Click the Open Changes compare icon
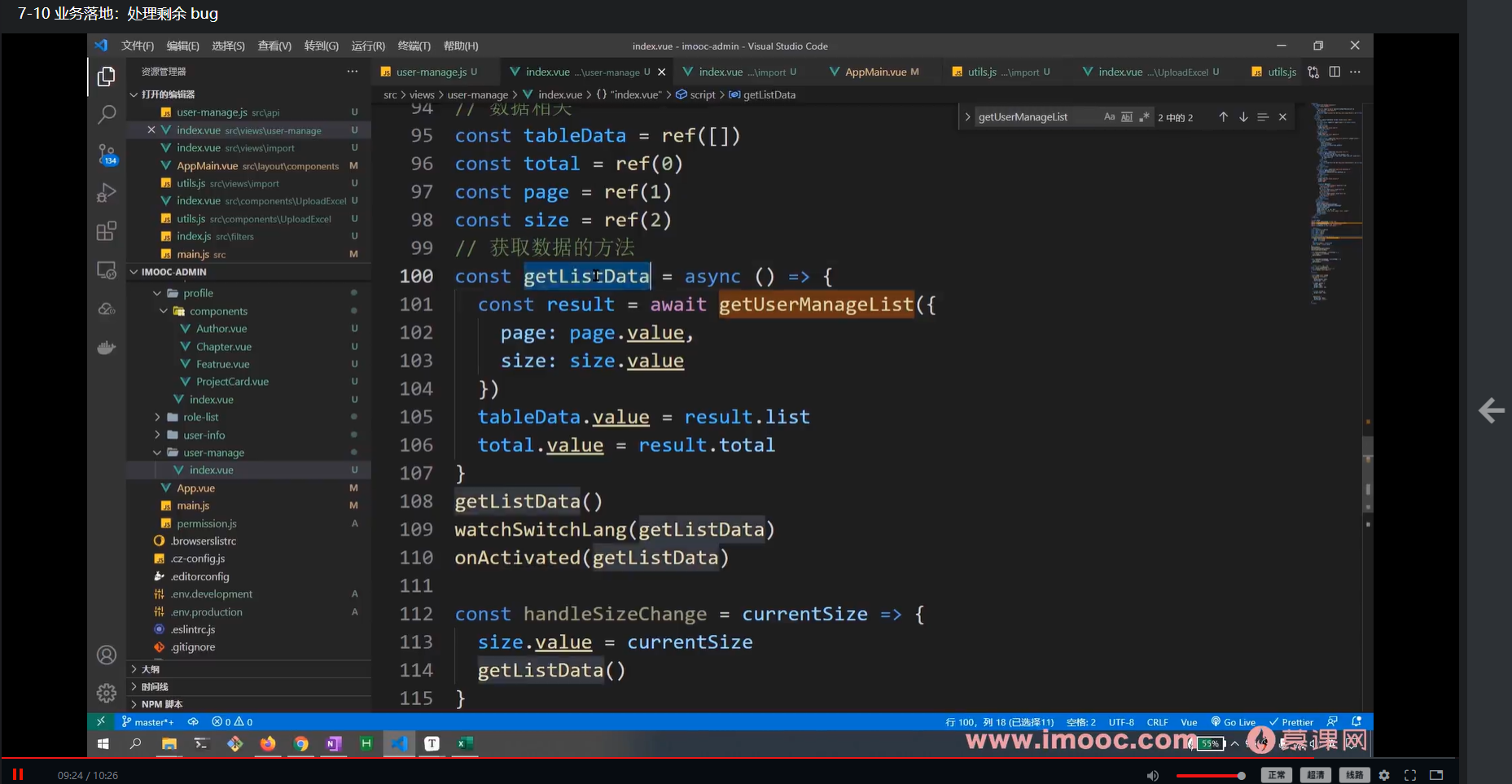This screenshot has width=1512, height=784. (x=1313, y=72)
